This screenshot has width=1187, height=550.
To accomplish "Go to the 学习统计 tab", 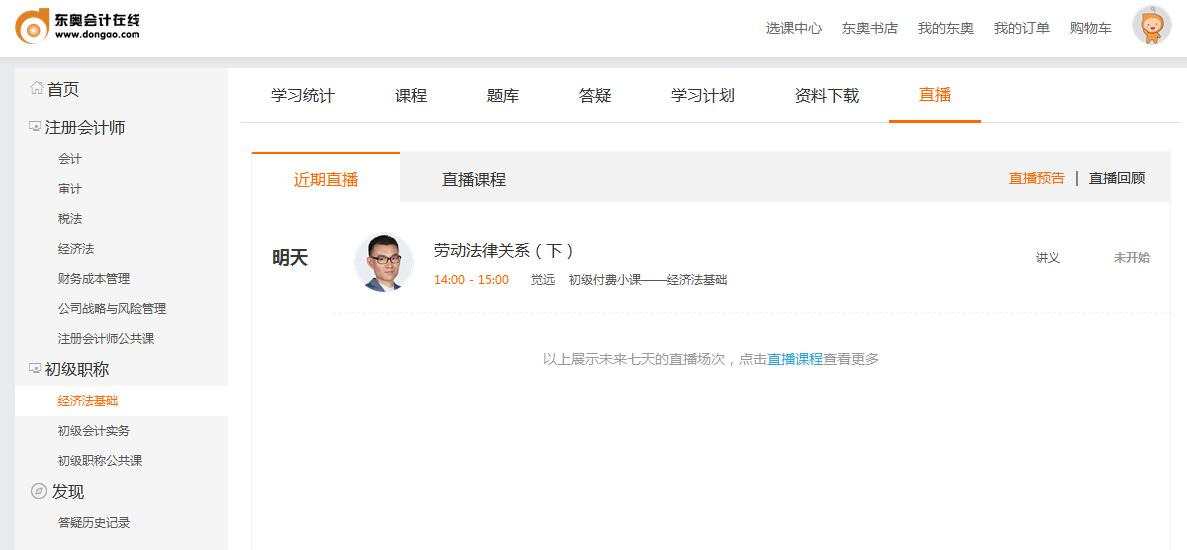I will pos(303,96).
